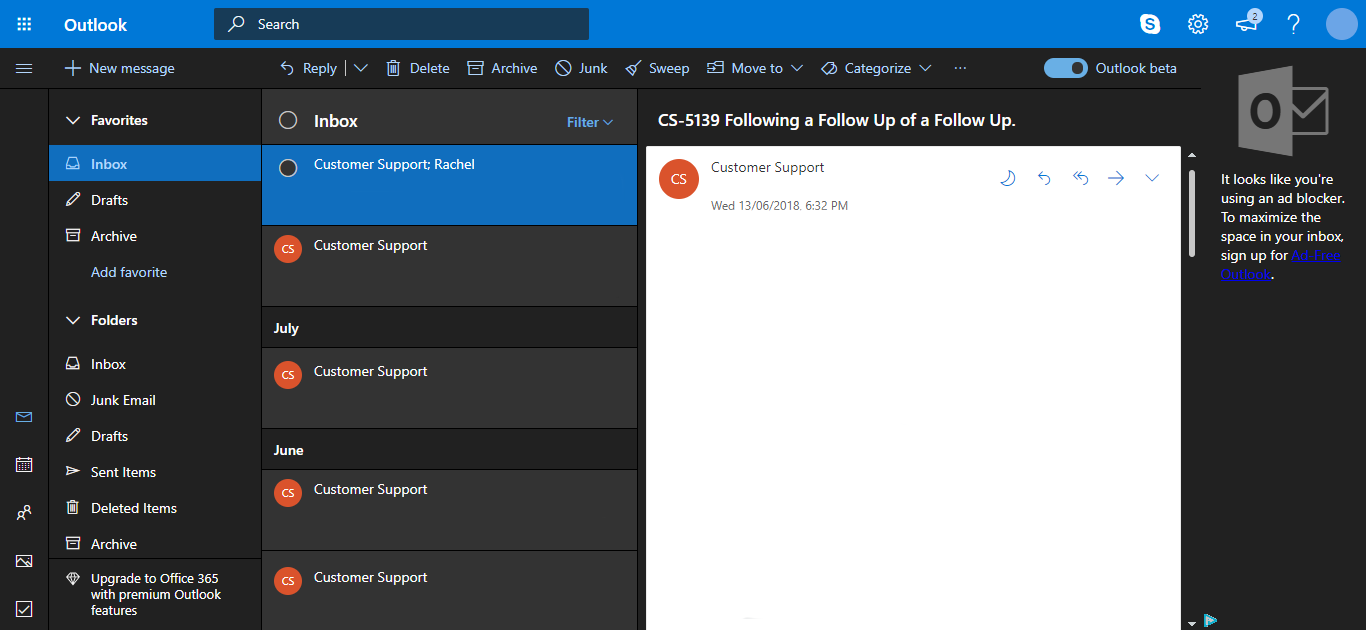Viewport: 1366px width, 630px height.
Task: Open the Help question mark
Action: 1294,24
